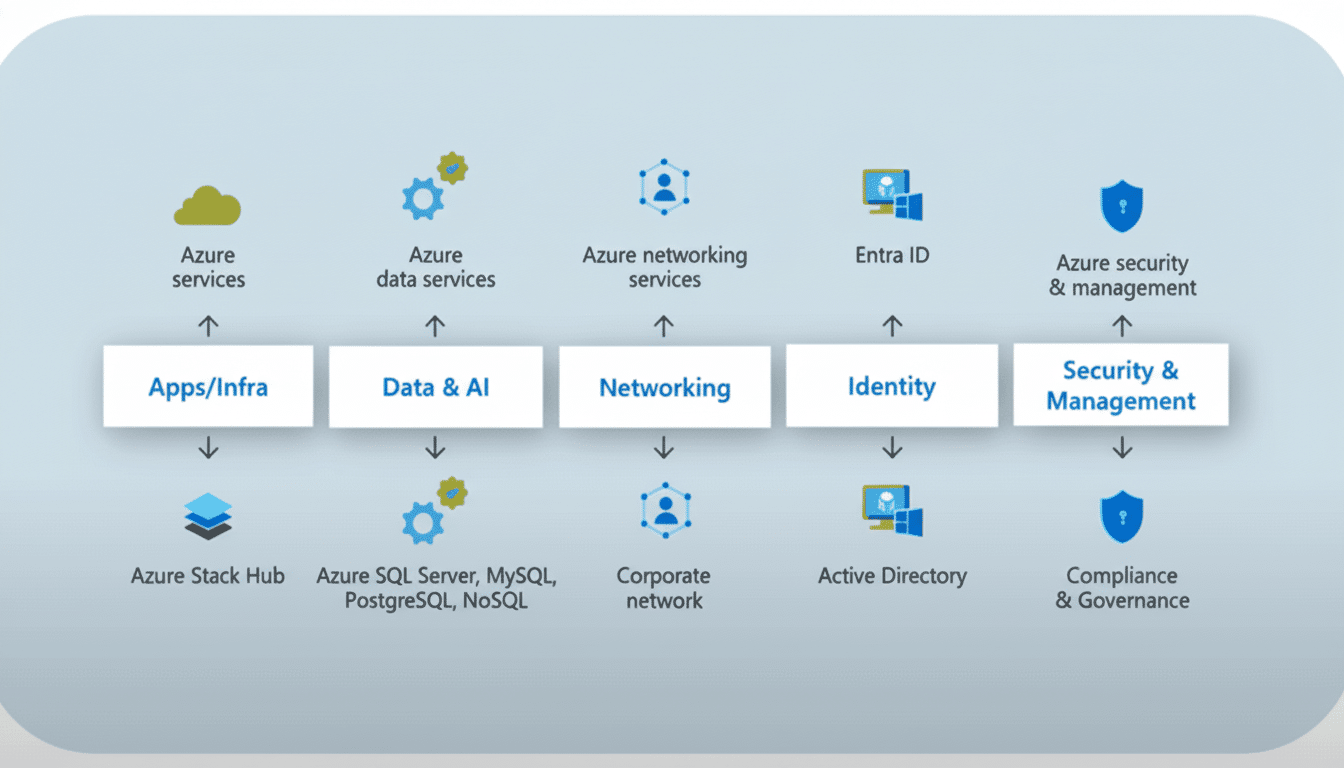Click the Azure services cloud icon
Screen dimensions: 1344x768
tap(207, 203)
